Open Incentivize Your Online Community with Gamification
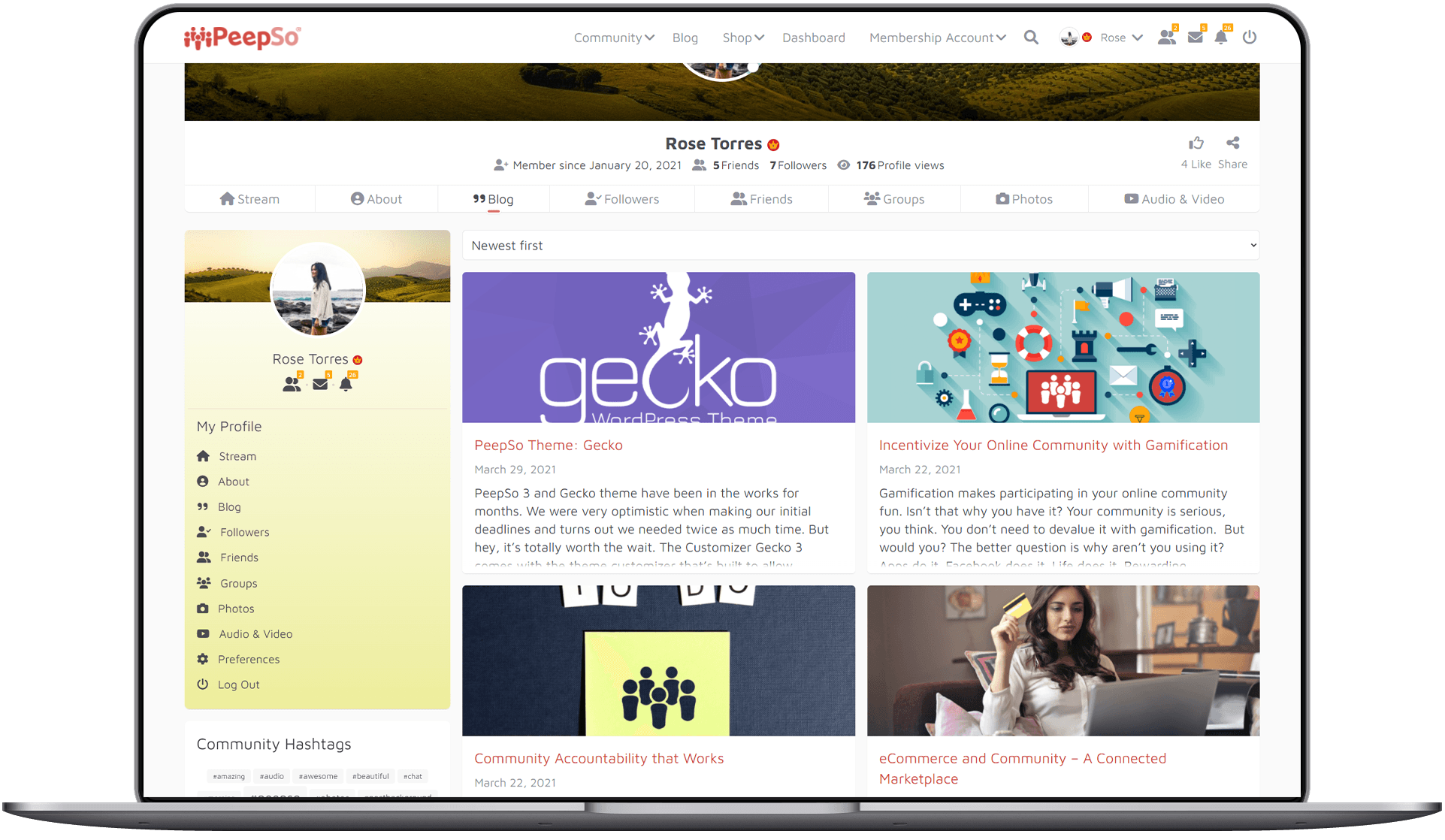 point(1053,446)
